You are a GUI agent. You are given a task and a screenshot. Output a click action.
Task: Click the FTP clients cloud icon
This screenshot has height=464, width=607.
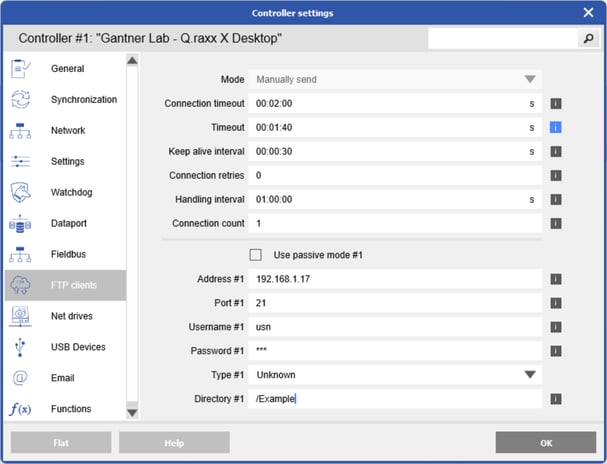[x=20, y=285]
